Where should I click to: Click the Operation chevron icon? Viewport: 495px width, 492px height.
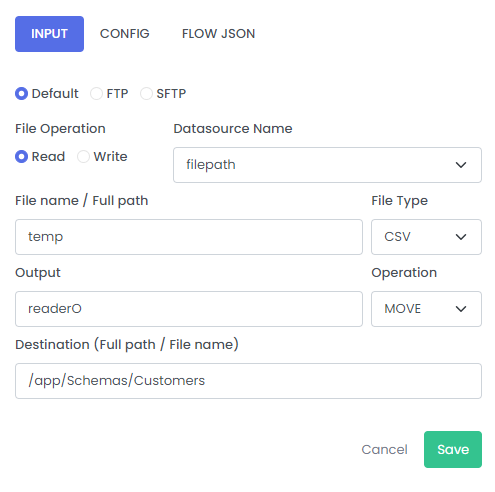pyautogui.click(x=461, y=309)
